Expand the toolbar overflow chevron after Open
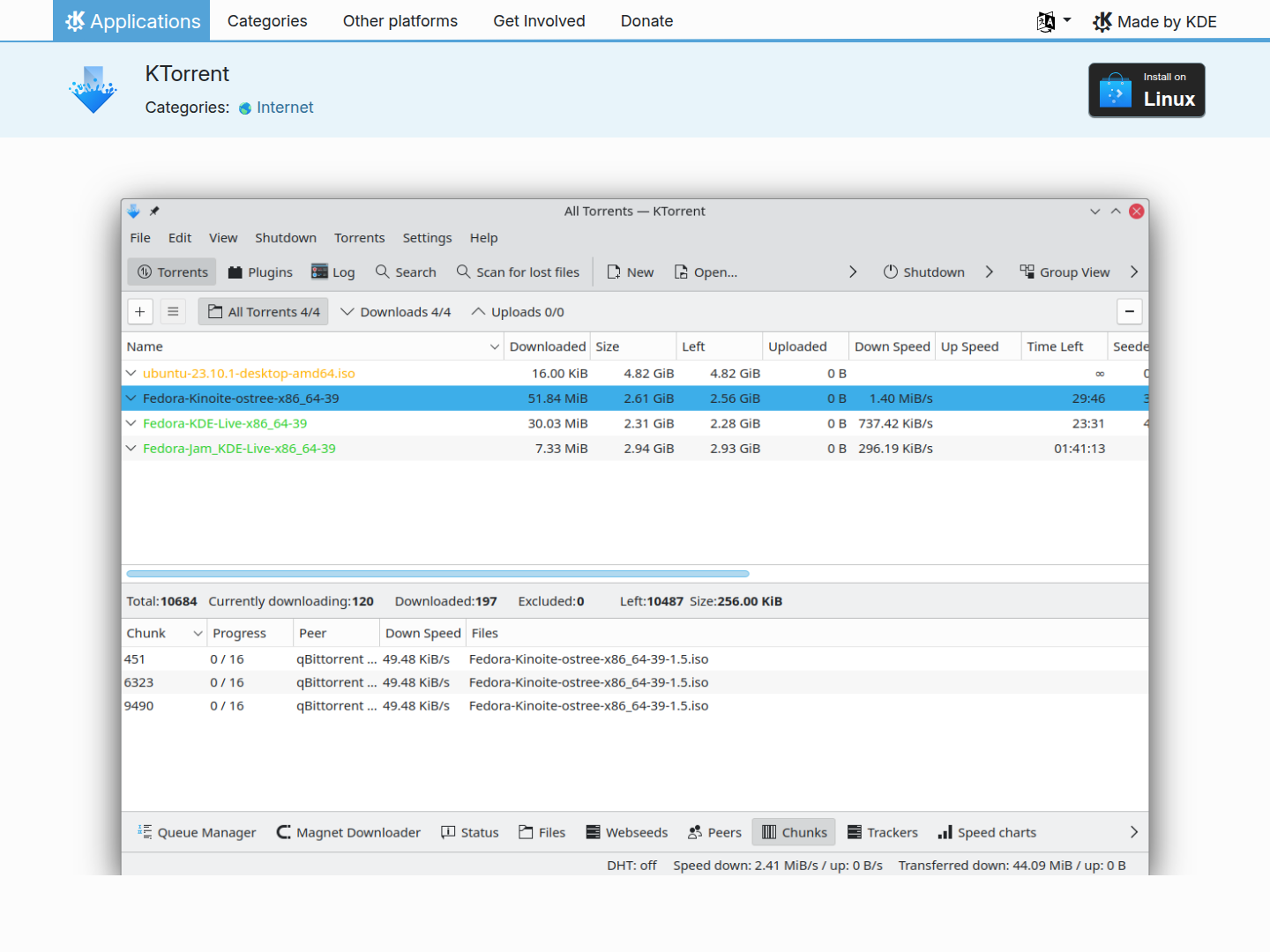 pos(853,272)
